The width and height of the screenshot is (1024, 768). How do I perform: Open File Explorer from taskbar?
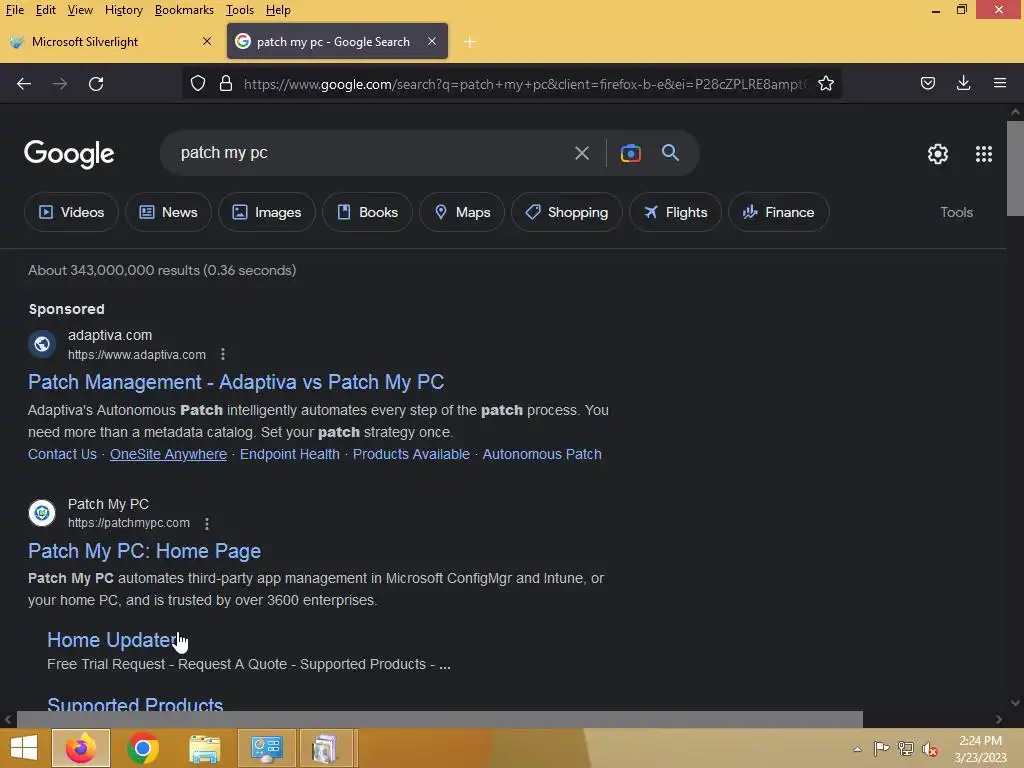205,748
